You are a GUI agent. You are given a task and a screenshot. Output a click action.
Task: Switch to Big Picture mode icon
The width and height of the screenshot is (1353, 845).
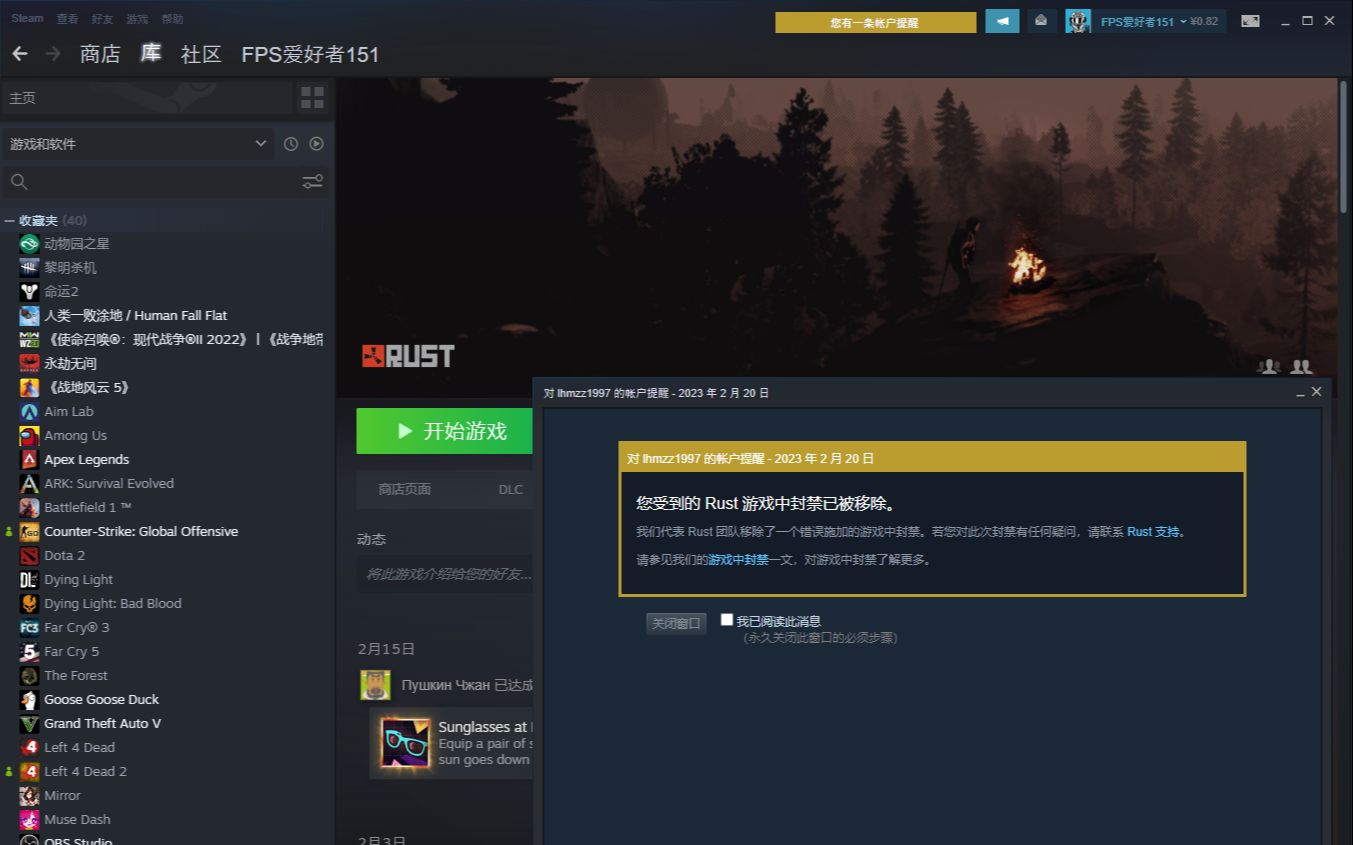tap(1250, 21)
